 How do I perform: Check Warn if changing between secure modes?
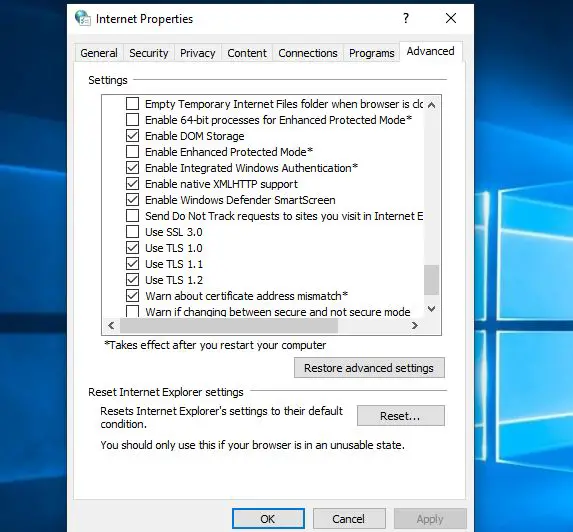pyautogui.click(x=132, y=311)
